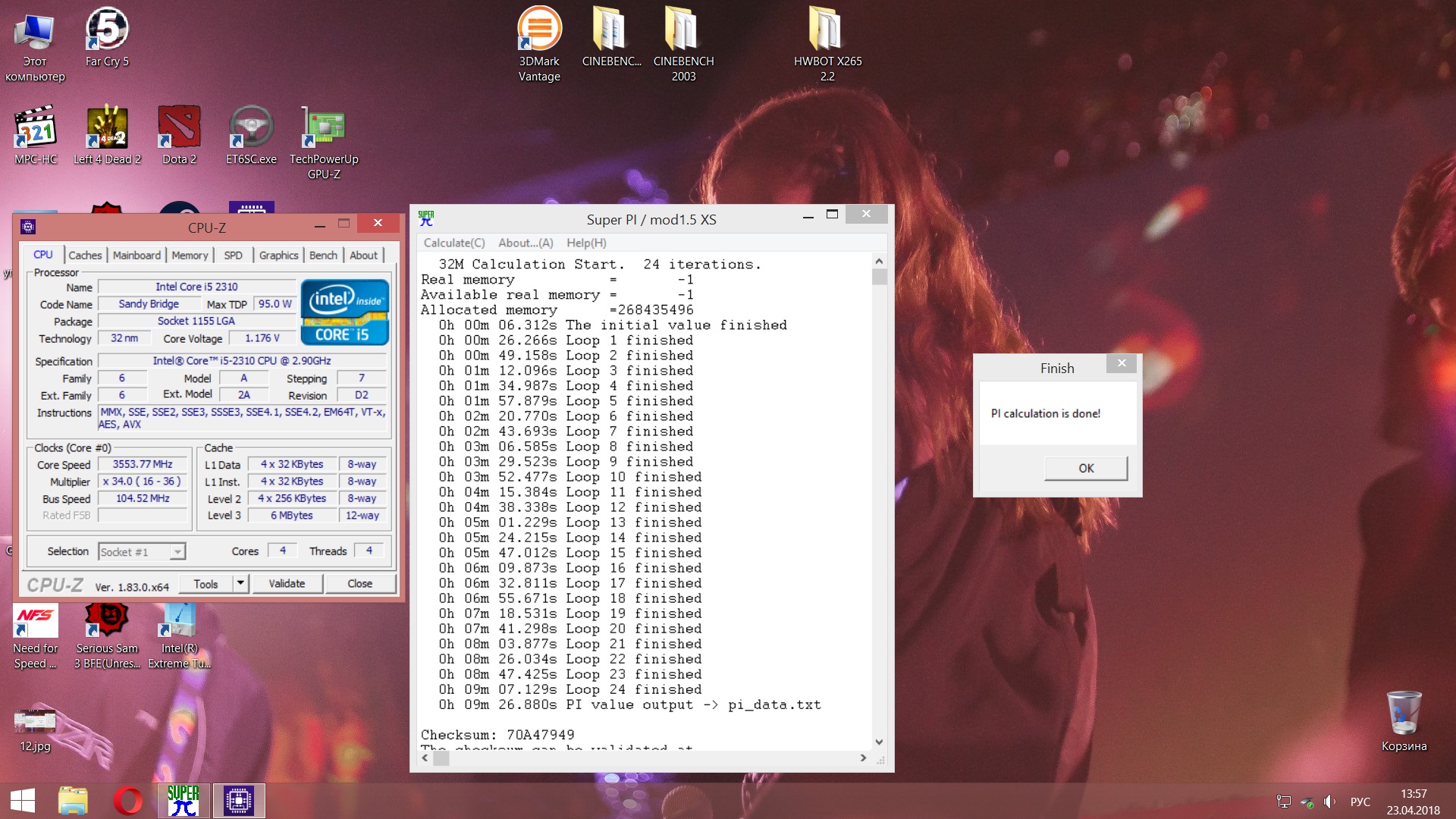Launch the Serious Sam 3 BFE shortcut
The image size is (1456, 819).
tap(107, 635)
